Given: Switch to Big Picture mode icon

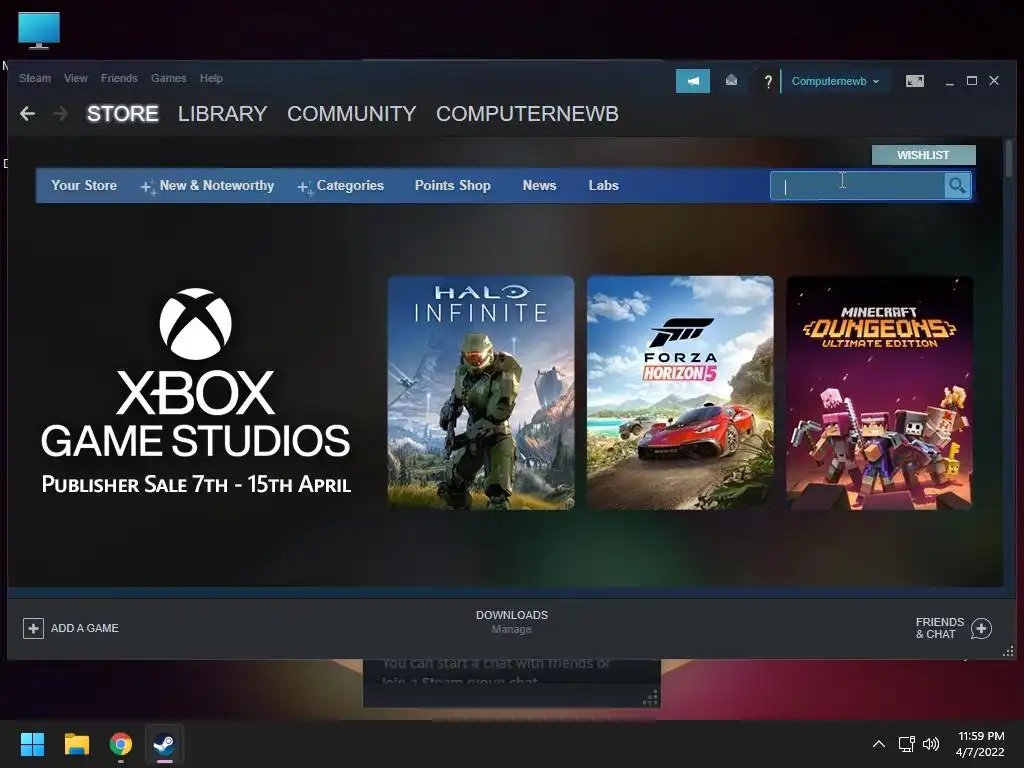Looking at the screenshot, I should 914,81.
